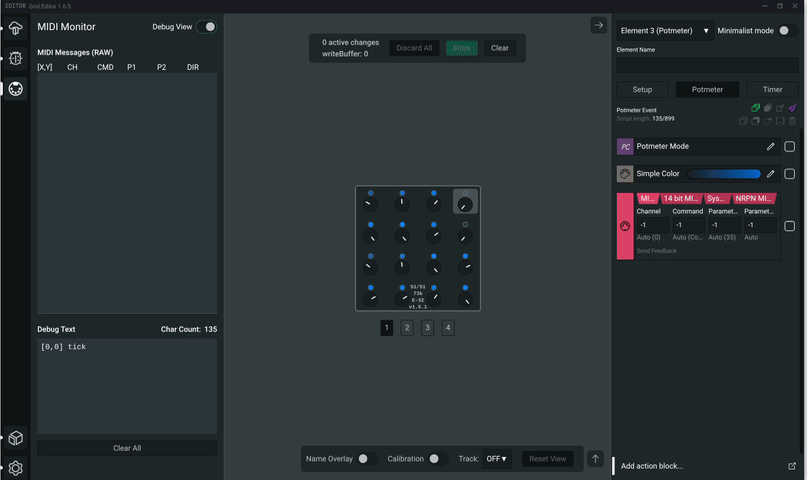Open the Track OFF dropdown
Viewport: 807px width, 480px height.
pos(496,459)
